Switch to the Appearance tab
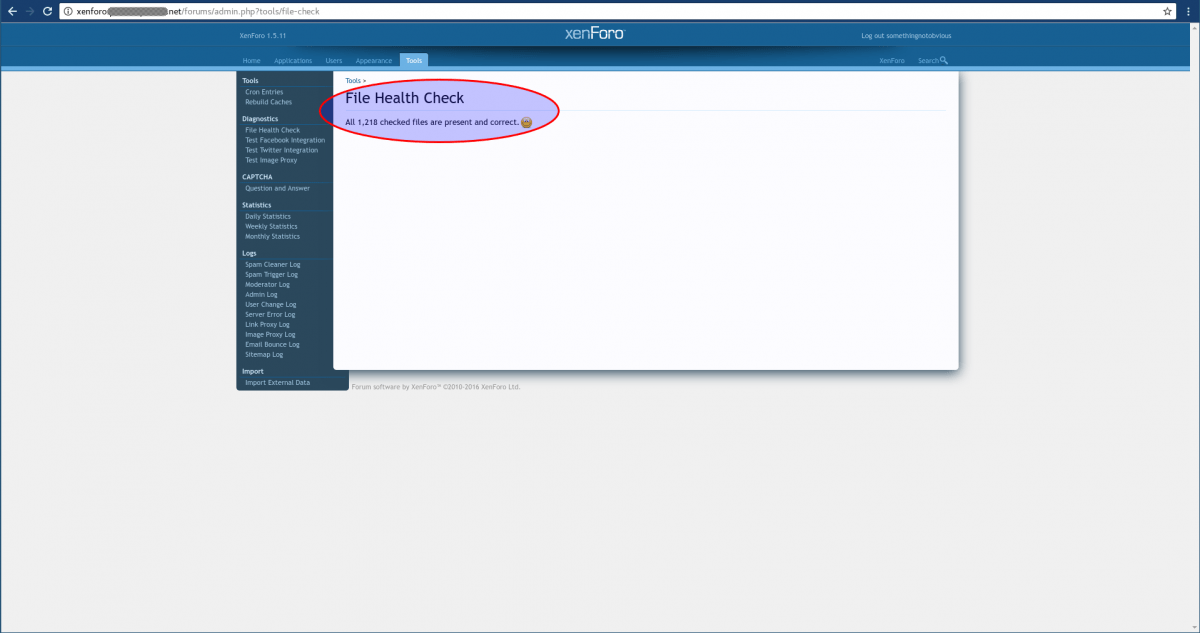The width and height of the screenshot is (1200, 633). point(373,60)
